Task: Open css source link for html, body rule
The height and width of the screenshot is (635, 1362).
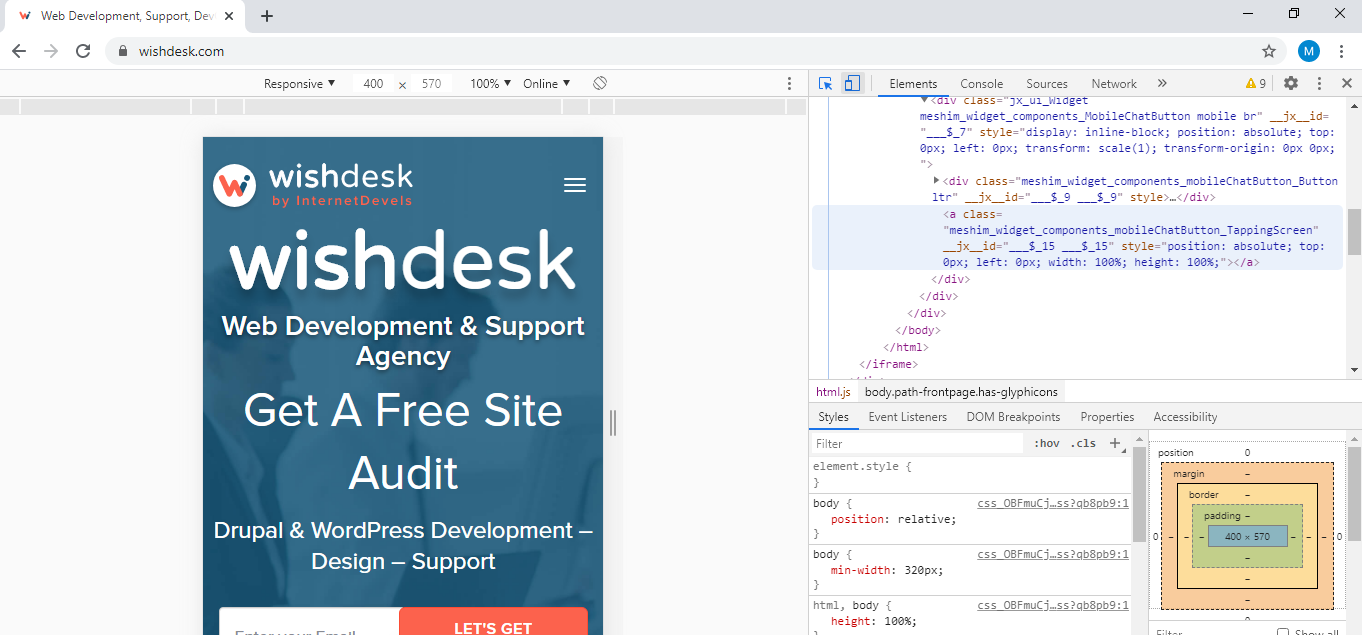Action: point(1053,605)
